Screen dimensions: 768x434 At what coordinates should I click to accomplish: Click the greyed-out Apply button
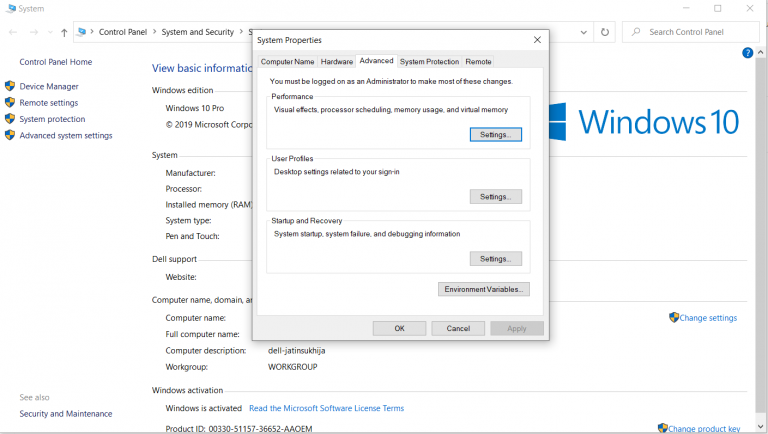click(x=517, y=329)
